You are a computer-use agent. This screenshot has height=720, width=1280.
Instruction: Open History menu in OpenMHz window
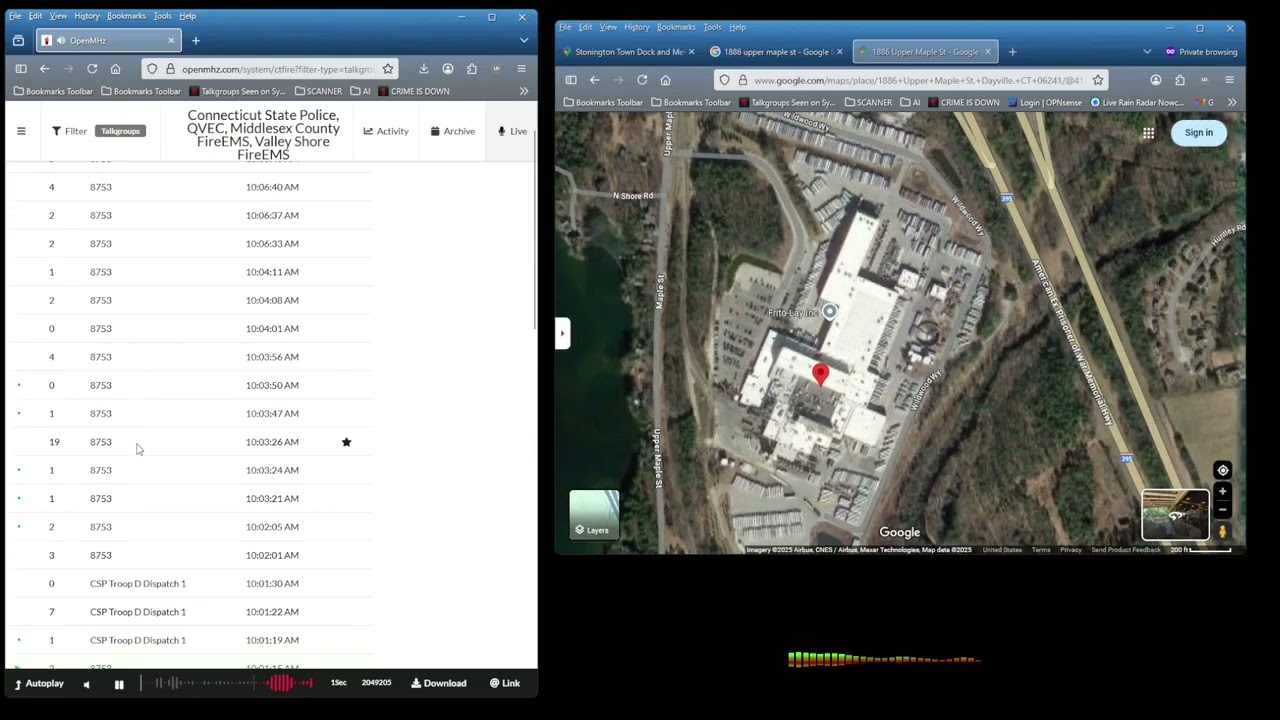86,16
